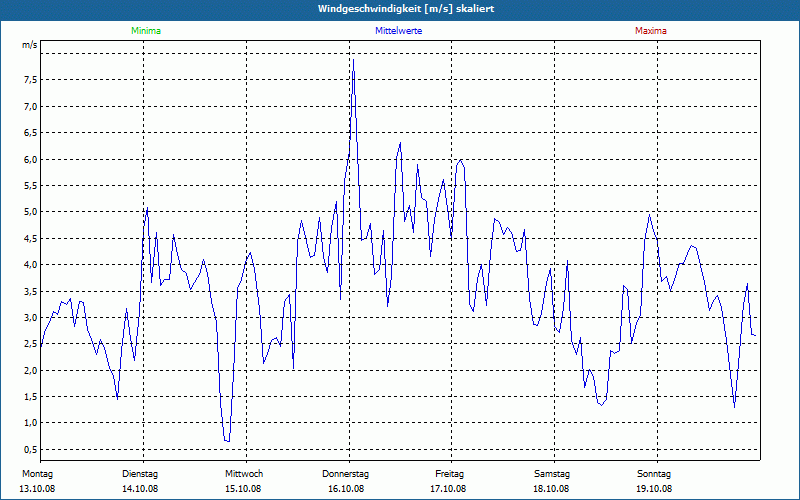Click the Mittelwerte legend label
Image resolution: width=800 pixels, height=500 pixels.
coord(398,31)
